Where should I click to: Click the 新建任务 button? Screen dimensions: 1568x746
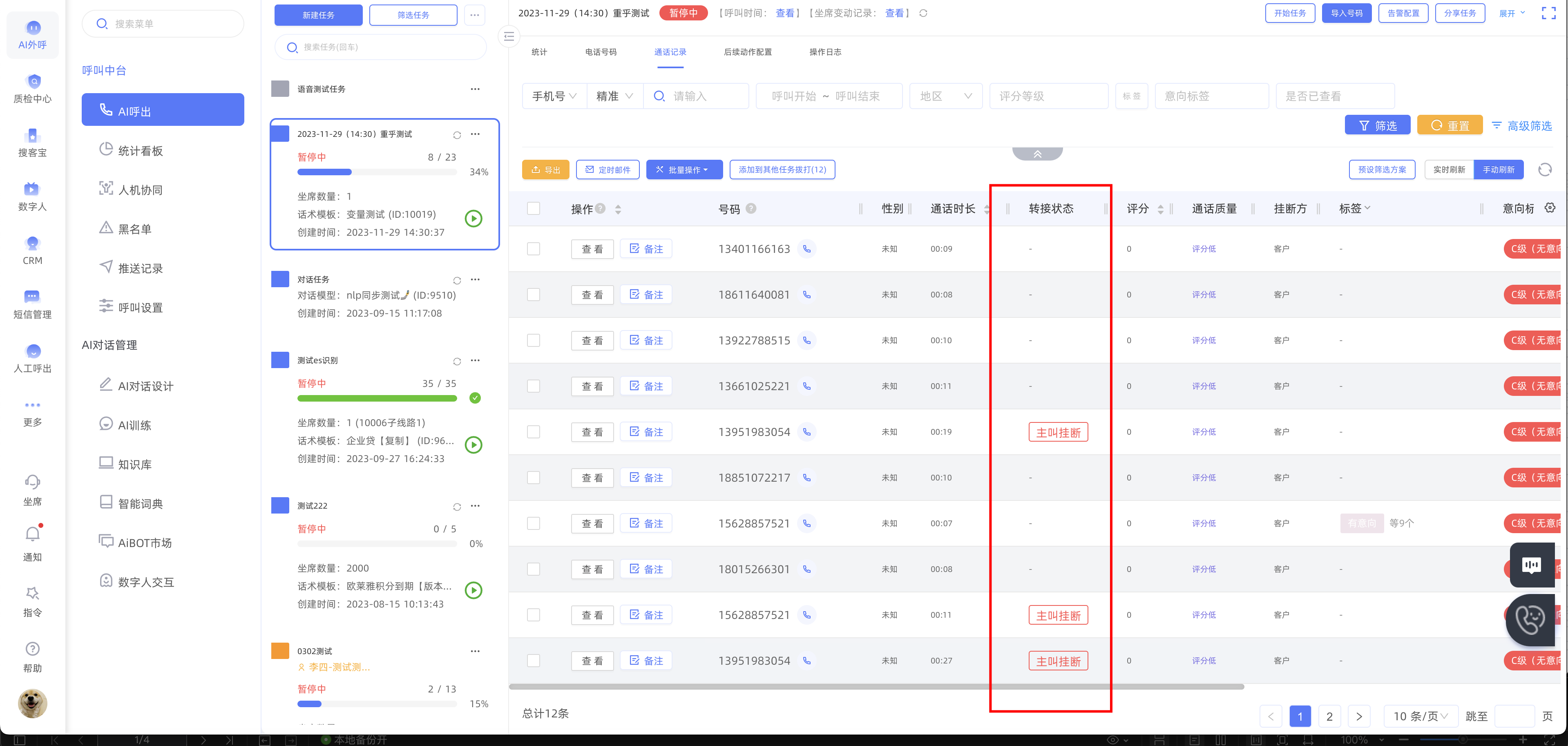click(318, 15)
